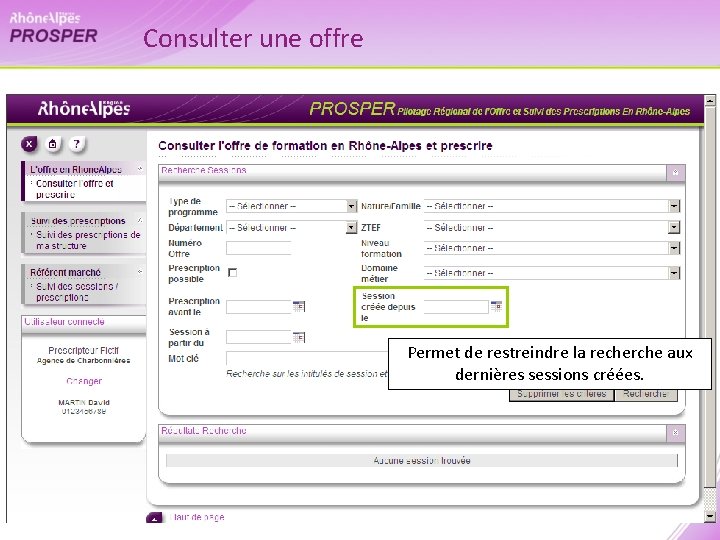Screen dimensions: 720x540
Task: Click scrollbar down arrow at right edge
Action: pos(710,517)
